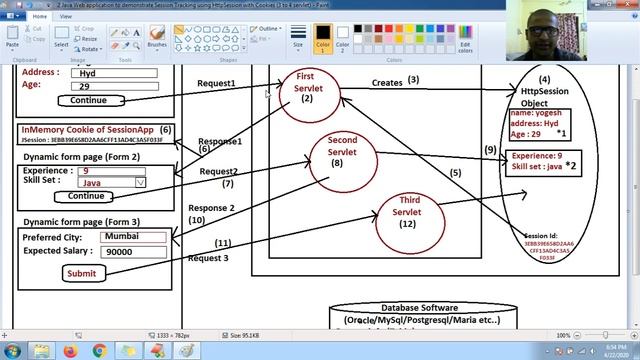Select the Eraser tool
Image resolution: width=640 pixels, height=360 pixels.
pos(115,46)
